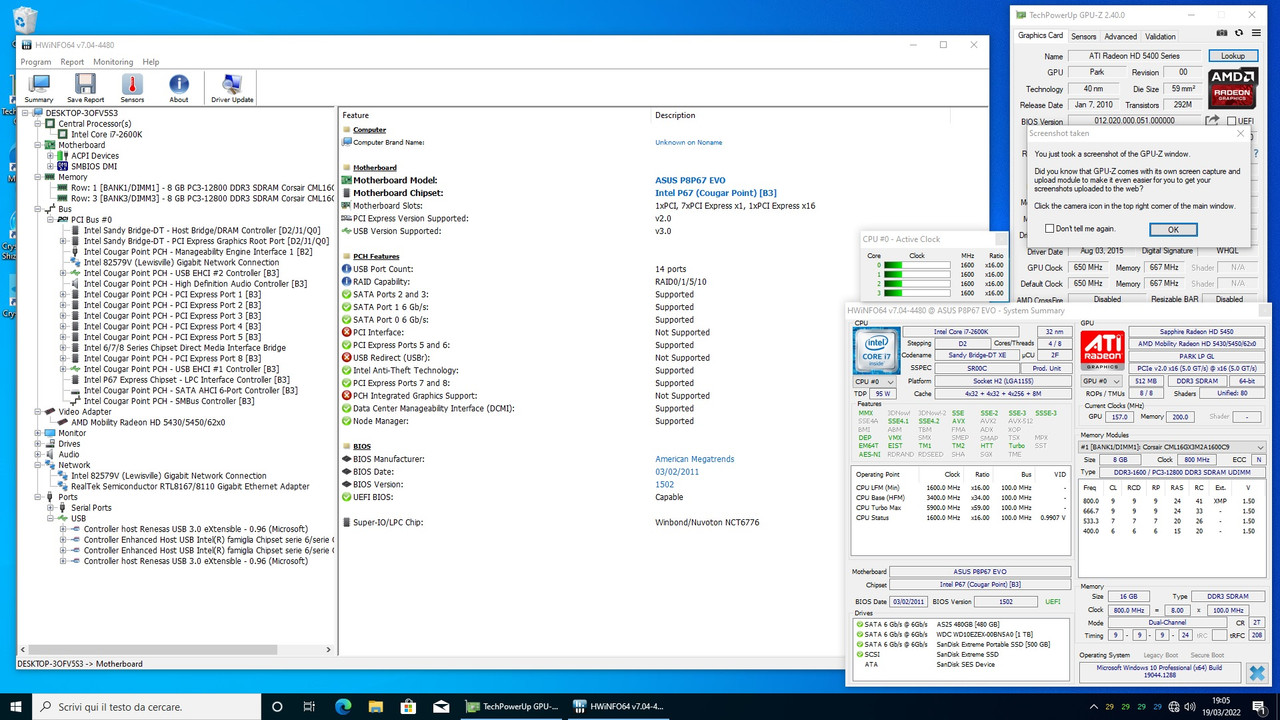Open Microsoft Store from the taskbar

pyautogui.click(x=407, y=706)
